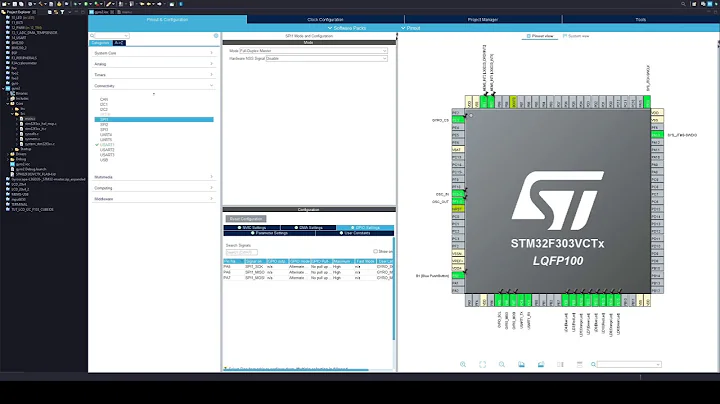
Task: Select the A->Z tab in peripherals panel
Action: [x=119, y=43]
